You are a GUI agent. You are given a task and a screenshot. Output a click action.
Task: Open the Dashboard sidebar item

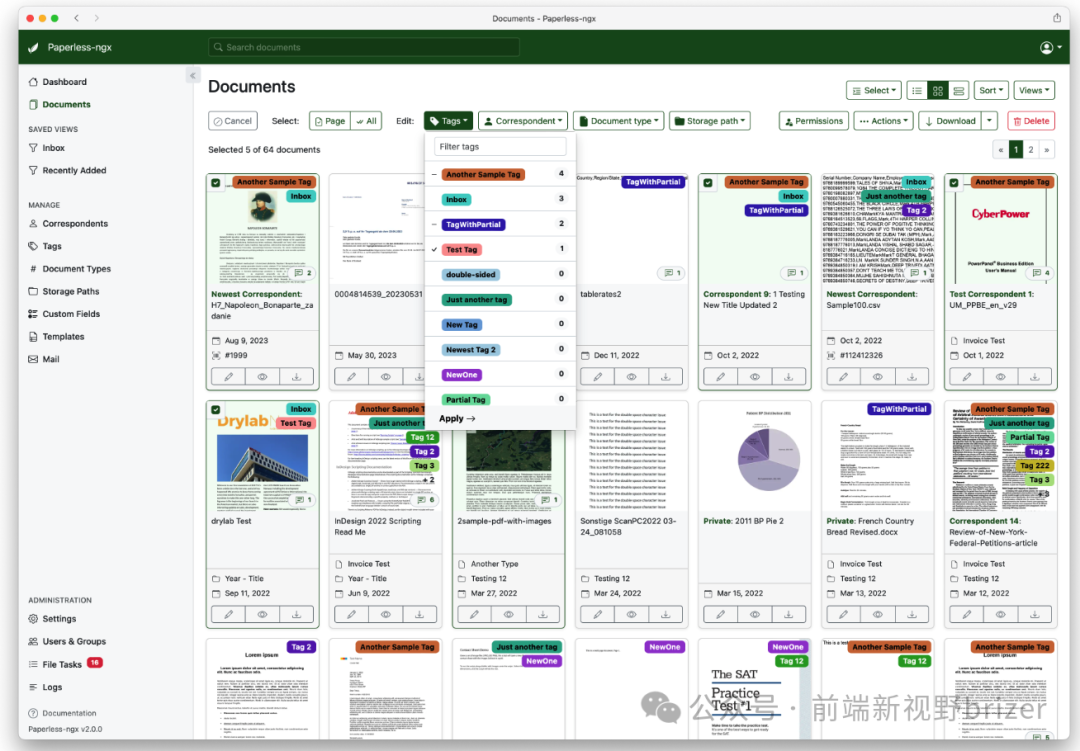(65, 82)
